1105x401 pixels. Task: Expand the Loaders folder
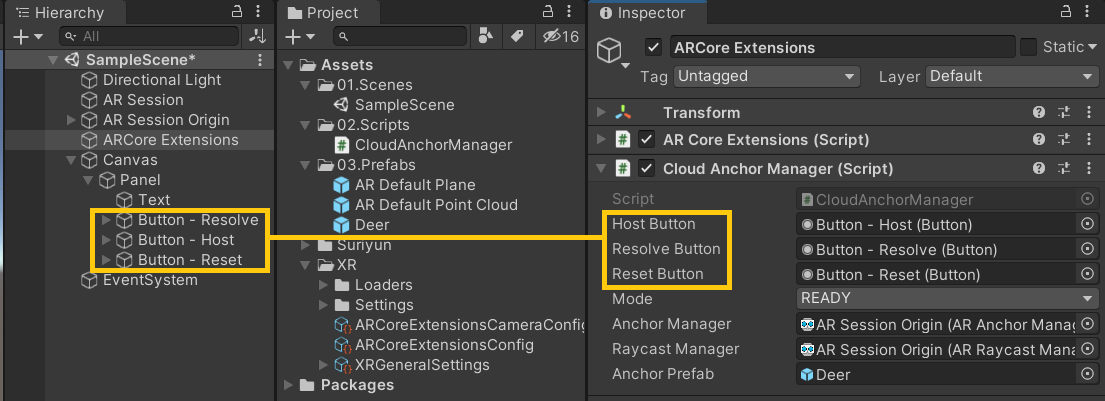click(x=323, y=285)
